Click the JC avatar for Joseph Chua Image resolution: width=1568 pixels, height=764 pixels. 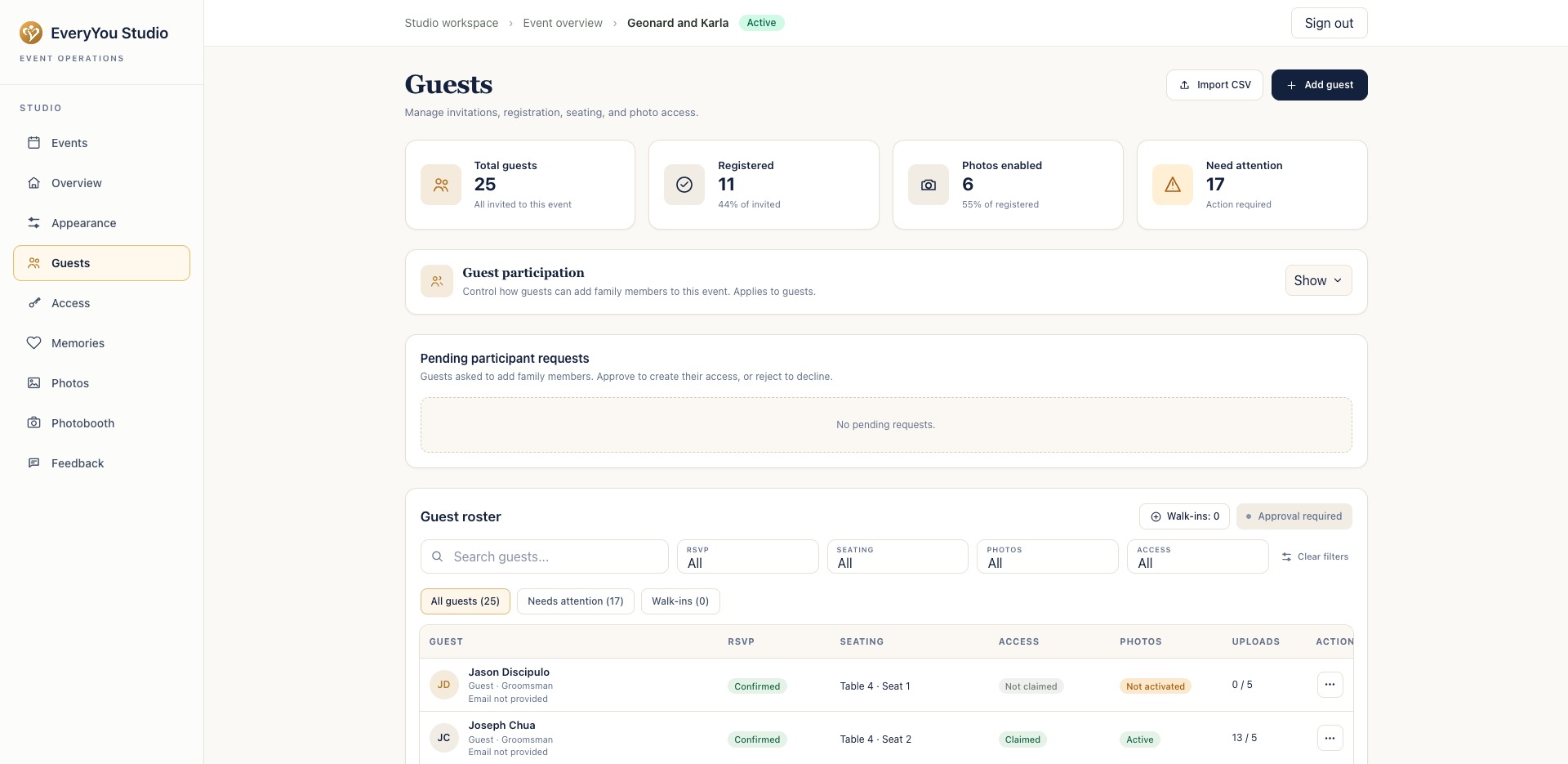[x=443, y=738]
